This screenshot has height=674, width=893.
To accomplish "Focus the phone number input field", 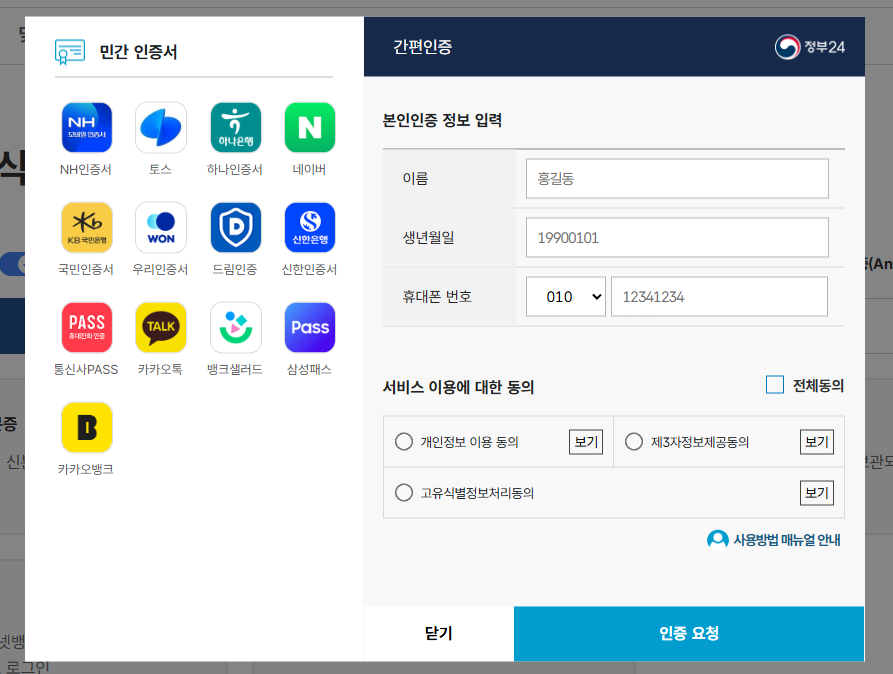I will pos(719,296).
